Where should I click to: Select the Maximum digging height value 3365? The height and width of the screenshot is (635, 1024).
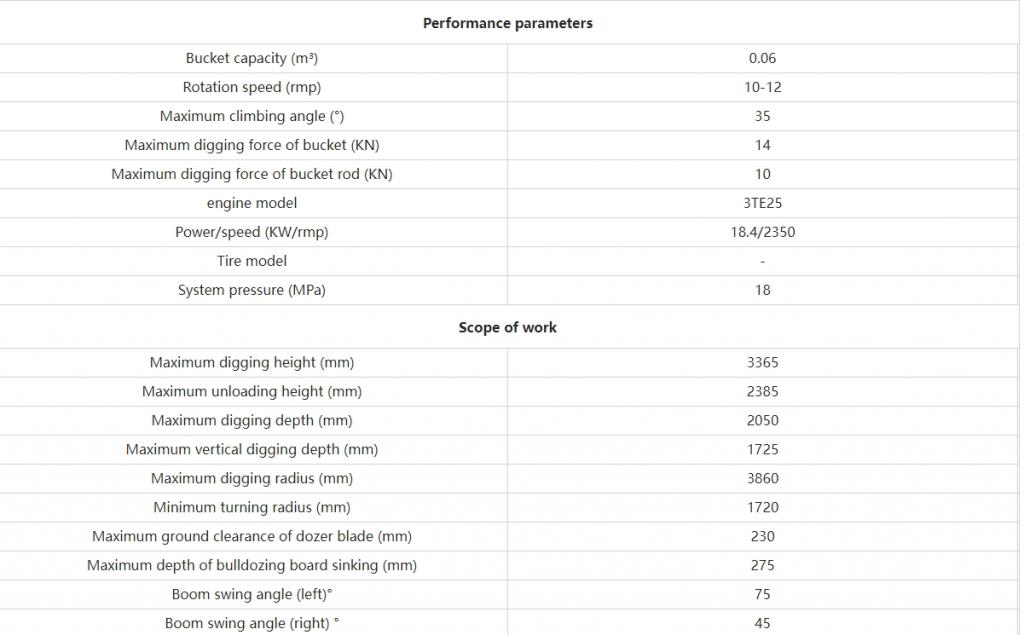pyautogui.click(x=762, y=363)
